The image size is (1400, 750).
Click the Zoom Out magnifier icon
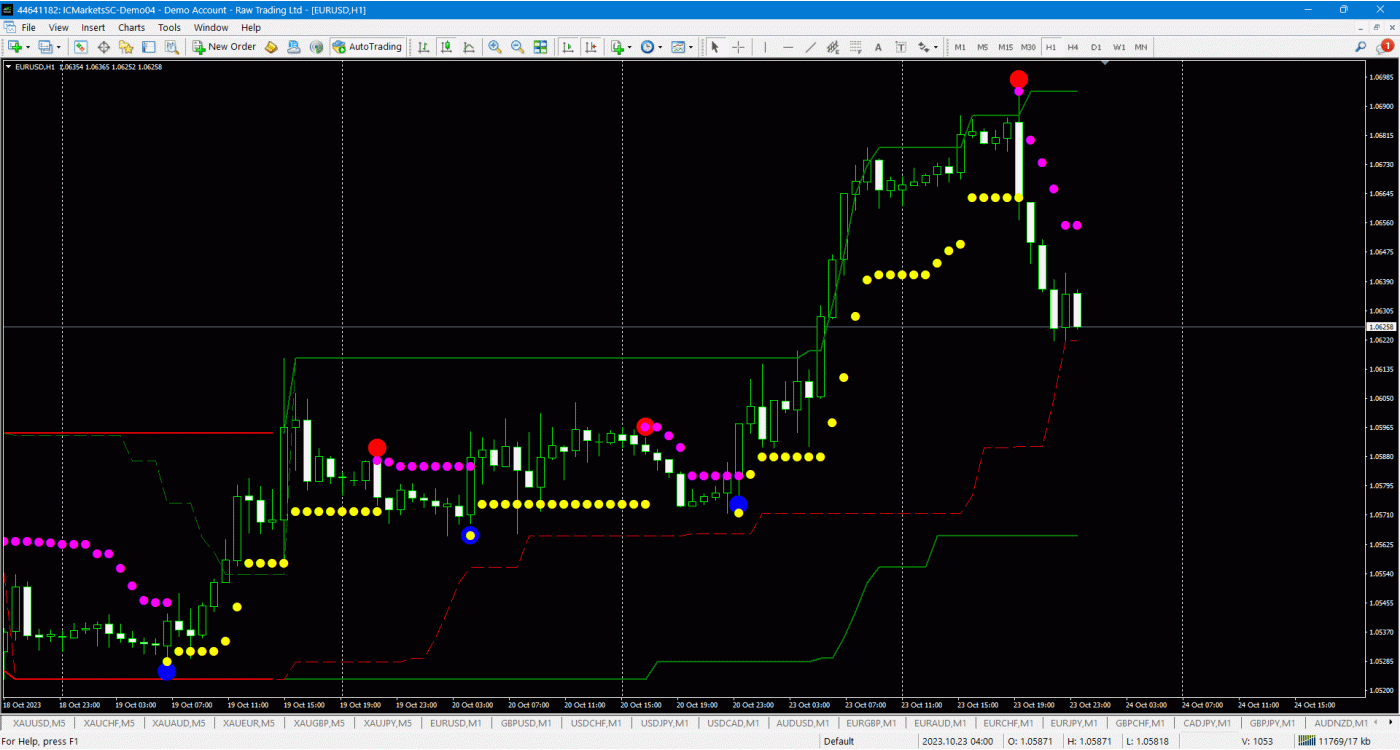[517, 47]
